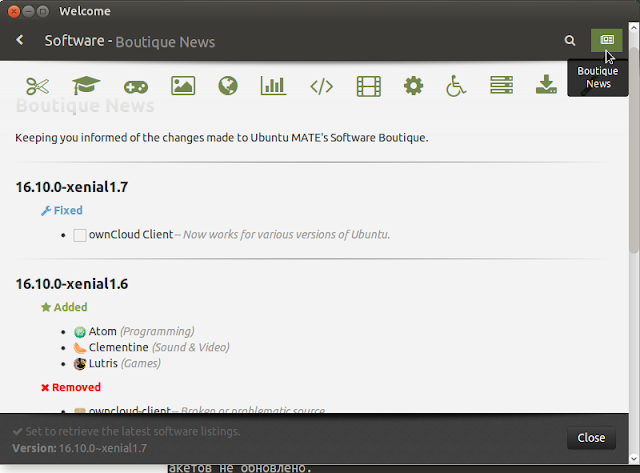The height and width of the screenshot is (473, 640).
Task: Open the Sound & Video film category
Action: pos(369,86)
